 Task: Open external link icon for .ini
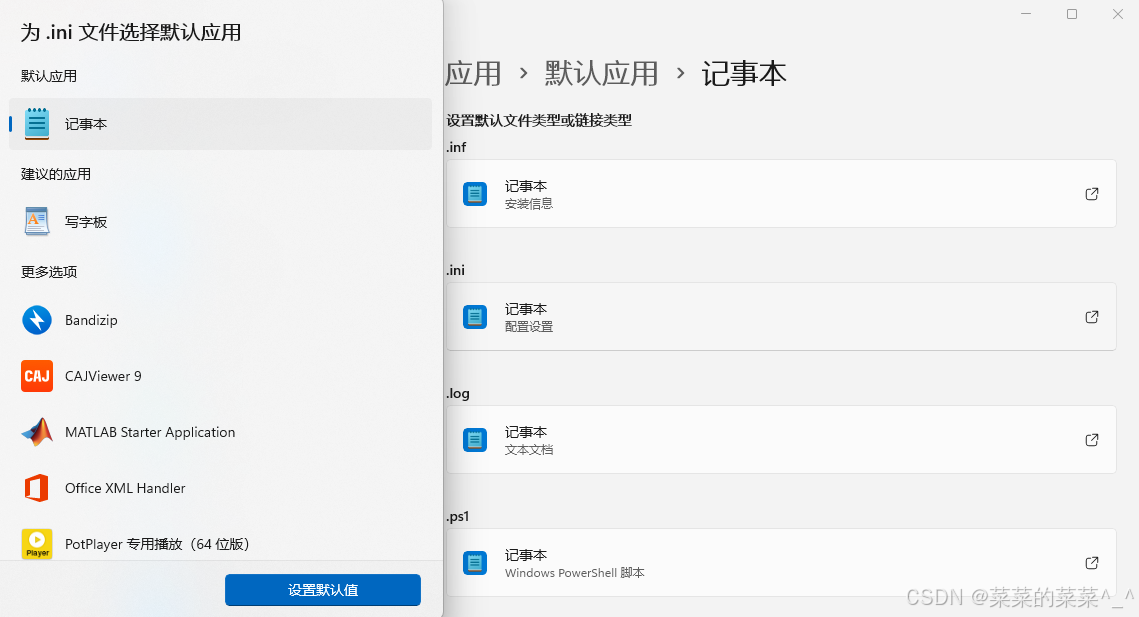pos(1092,317)
